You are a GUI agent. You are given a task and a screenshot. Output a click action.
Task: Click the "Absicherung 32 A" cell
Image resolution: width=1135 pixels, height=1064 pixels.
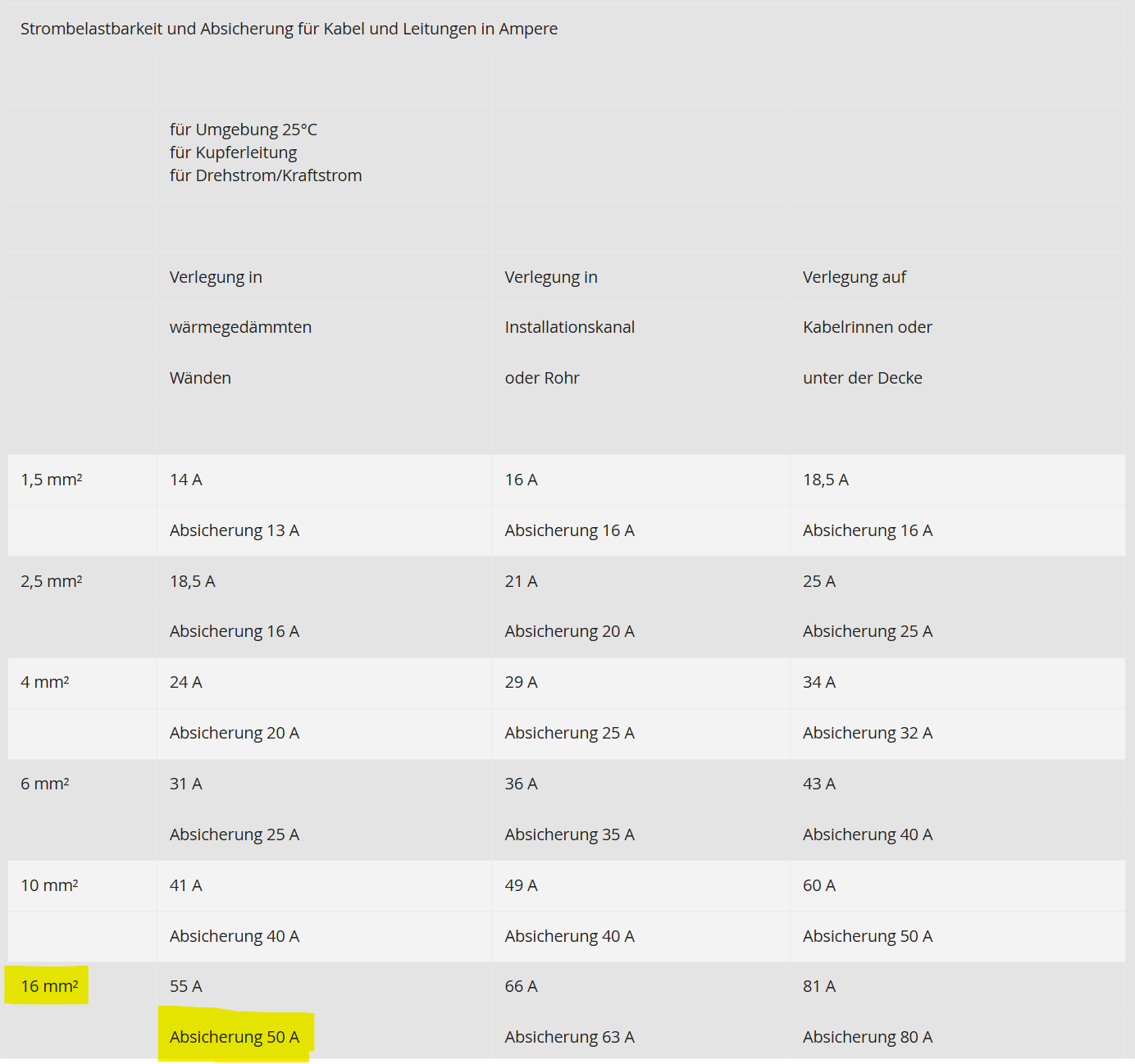click(x=867, y=733)
